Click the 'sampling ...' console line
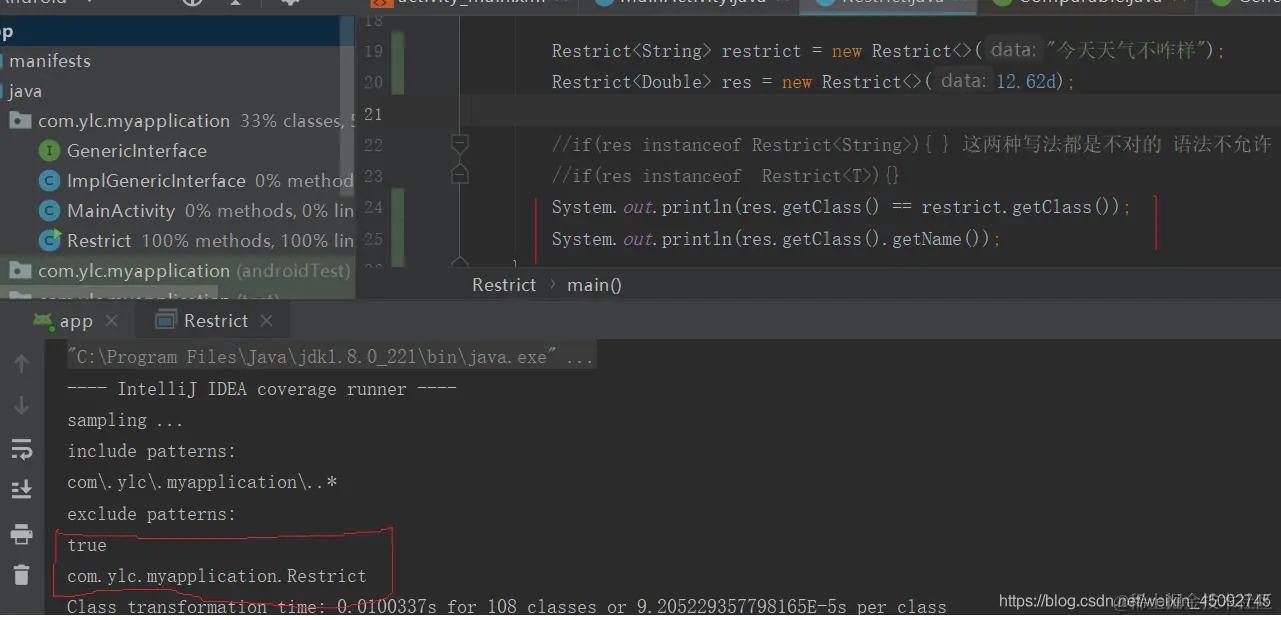 125,420
